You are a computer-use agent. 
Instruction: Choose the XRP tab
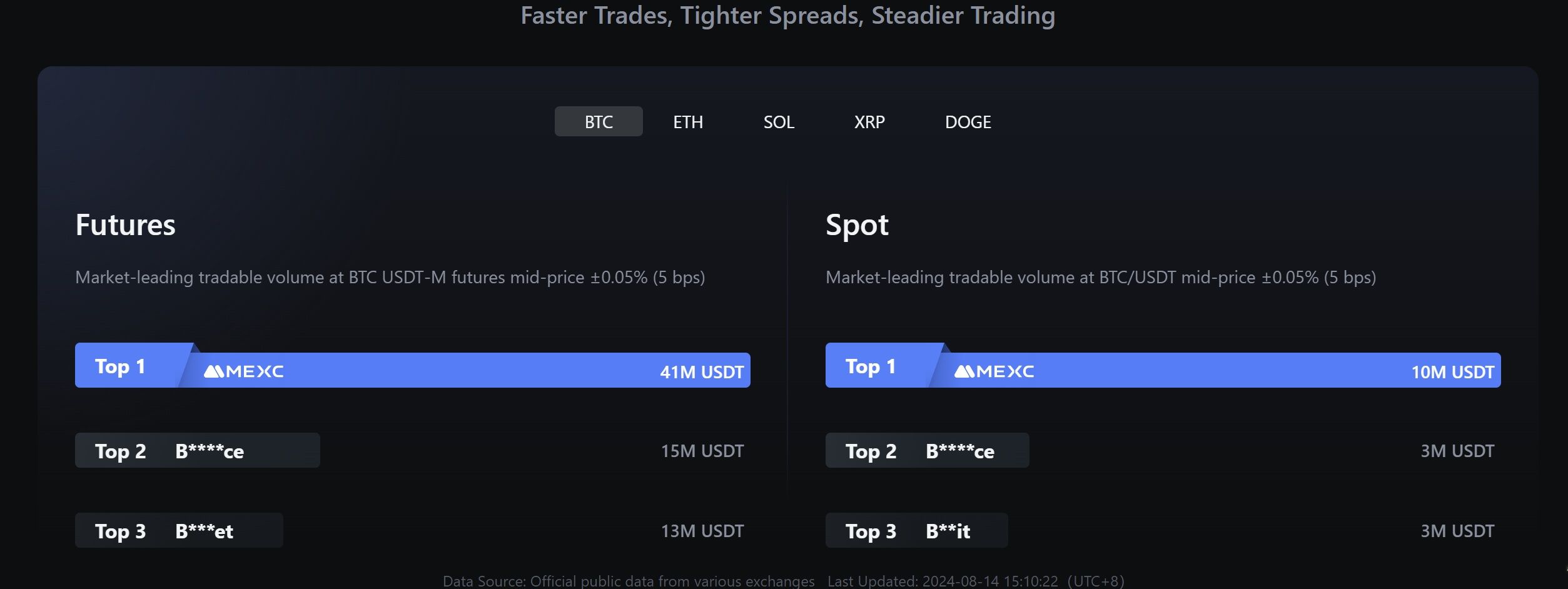pyautogui.click(x=869, y=122)
